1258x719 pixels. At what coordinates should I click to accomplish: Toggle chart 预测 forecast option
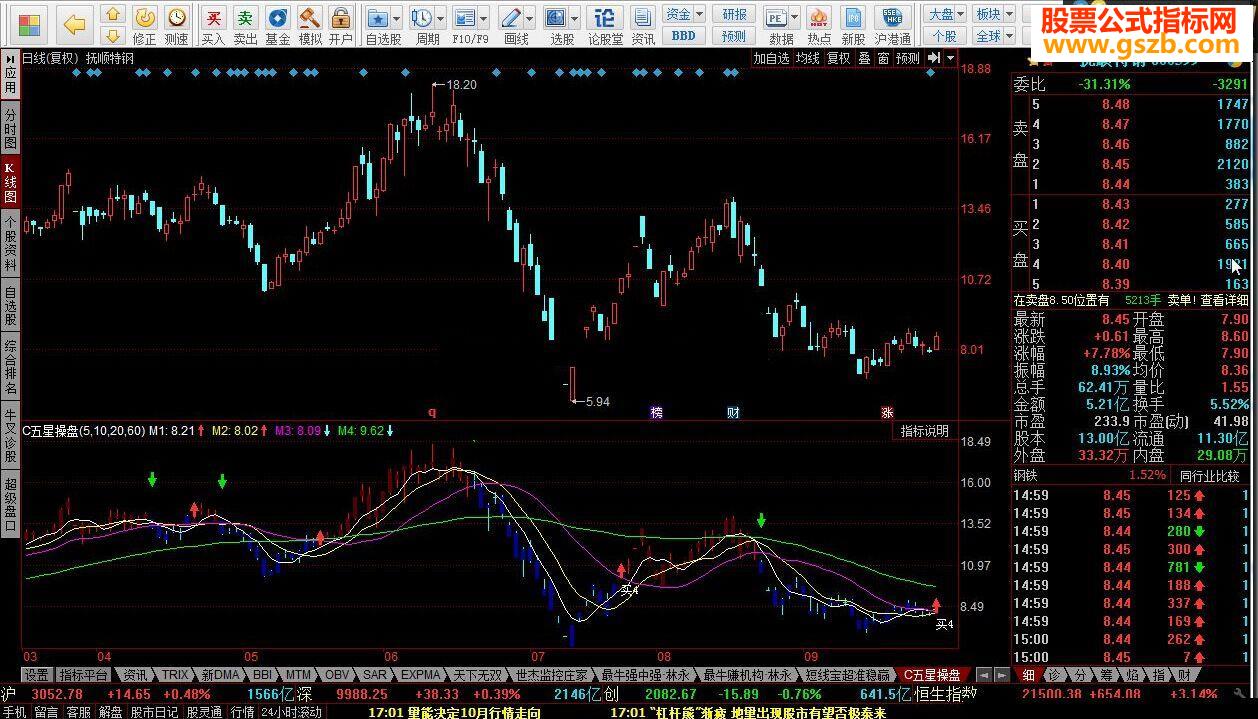(908, 58)
